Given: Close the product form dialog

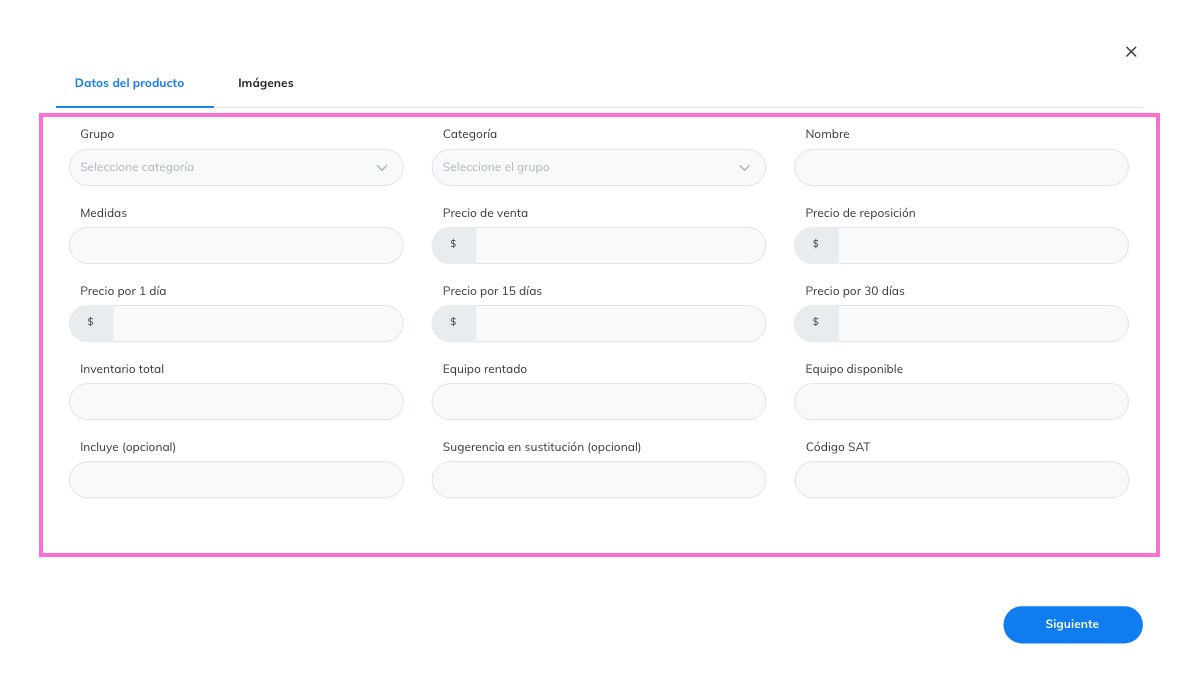Looking at the screenshot, I should pyautogui.click(x=1131, y=52).
